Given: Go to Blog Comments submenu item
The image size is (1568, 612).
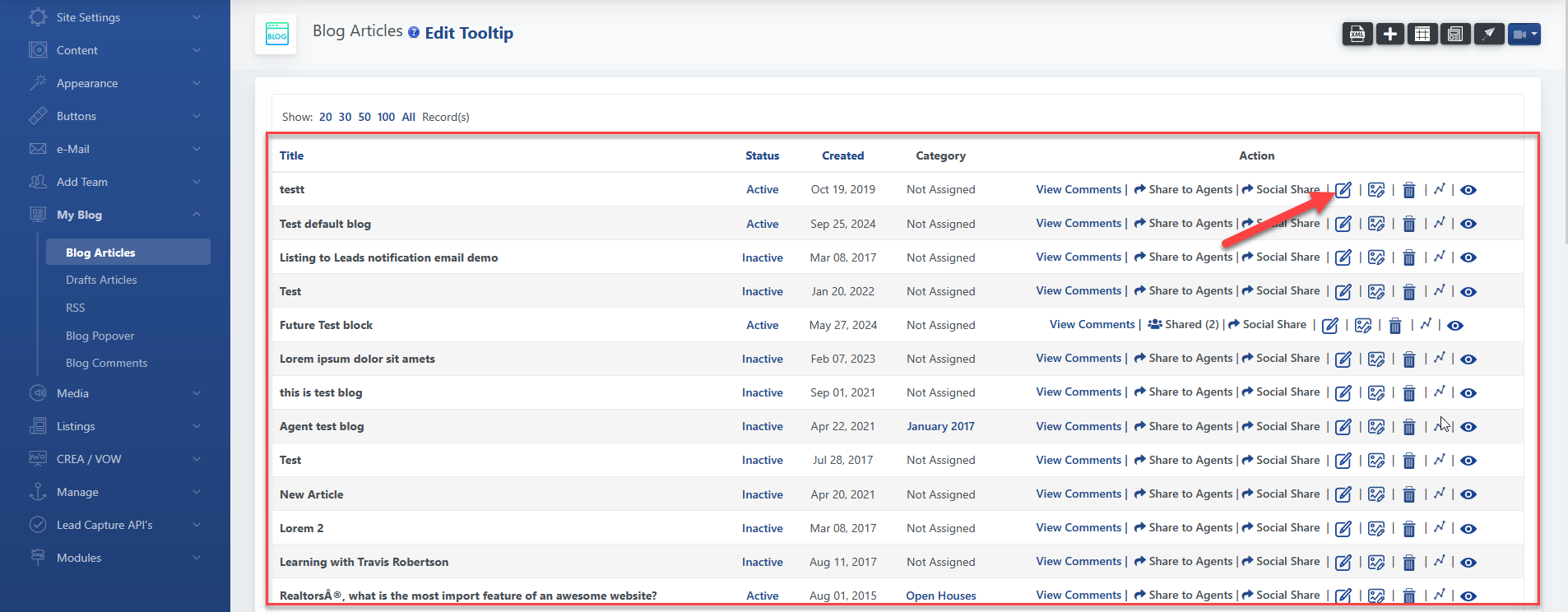Looking at the screenshot, I should tap(106, 363).
